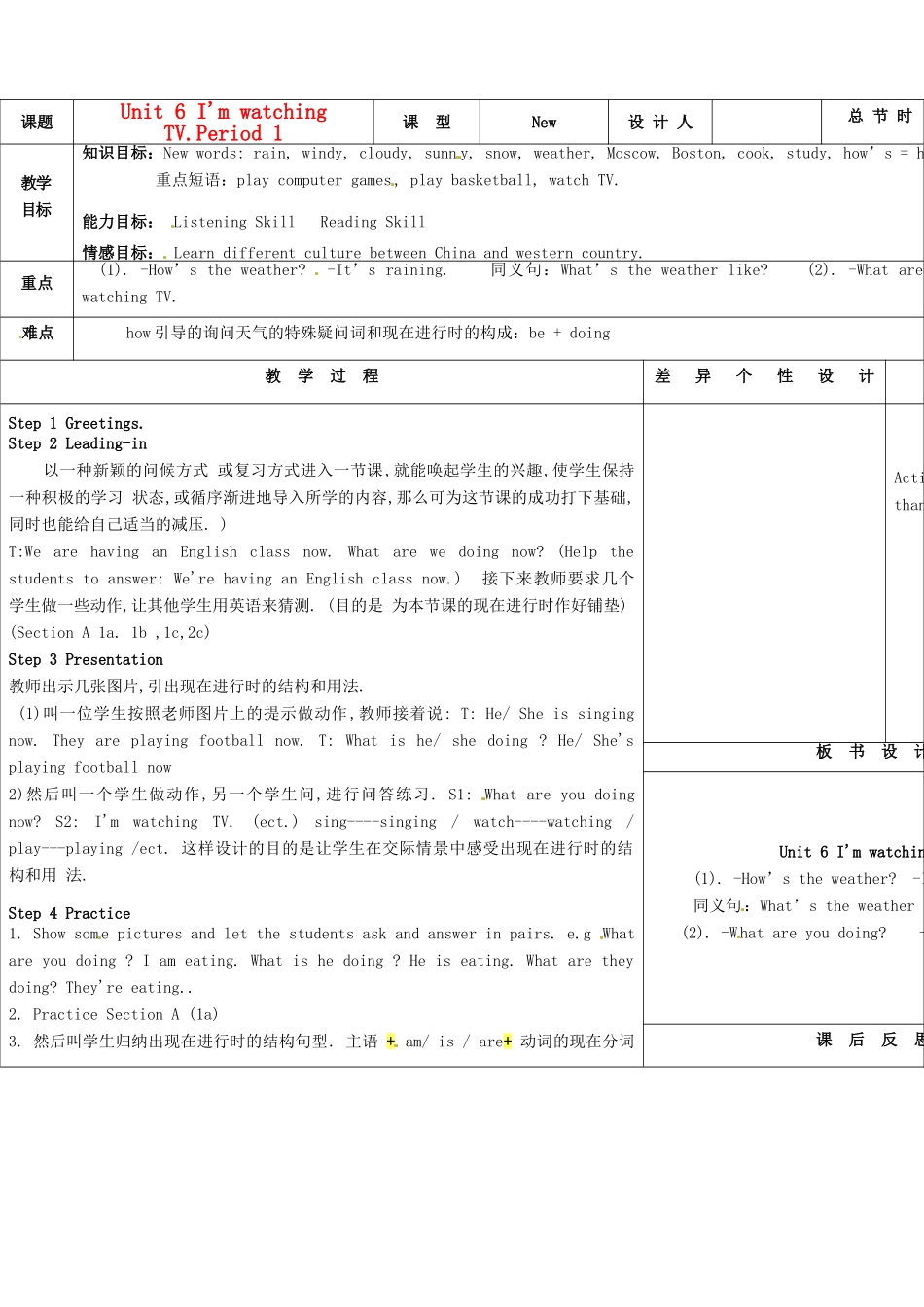Click 'Step 4 Practice' line
Screen dimensions: 924x1307
tap(69, 914)
